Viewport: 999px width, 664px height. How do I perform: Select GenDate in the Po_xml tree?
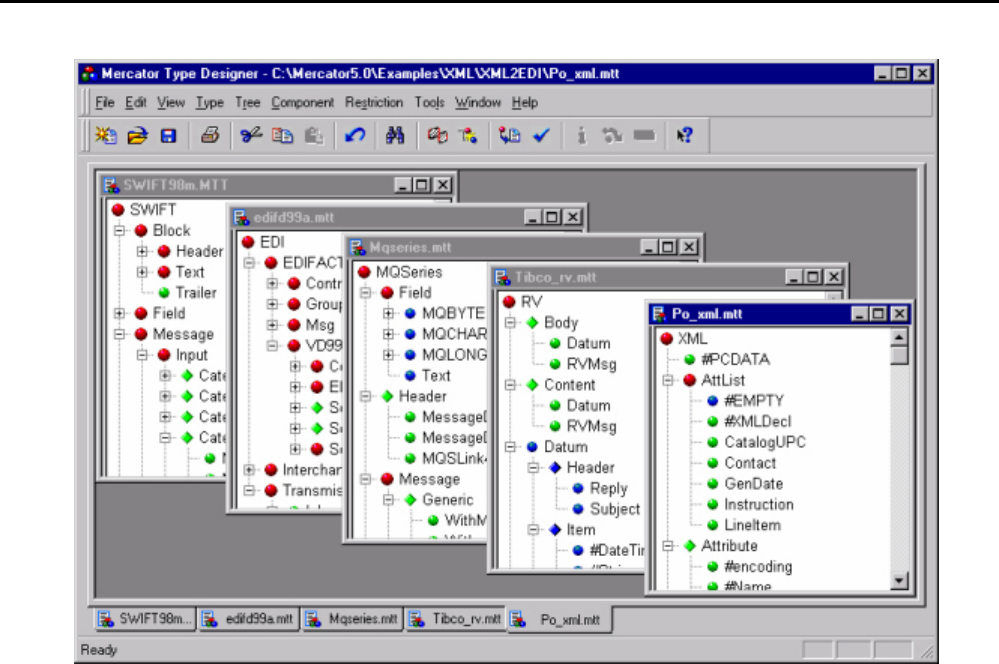[754, 484]
